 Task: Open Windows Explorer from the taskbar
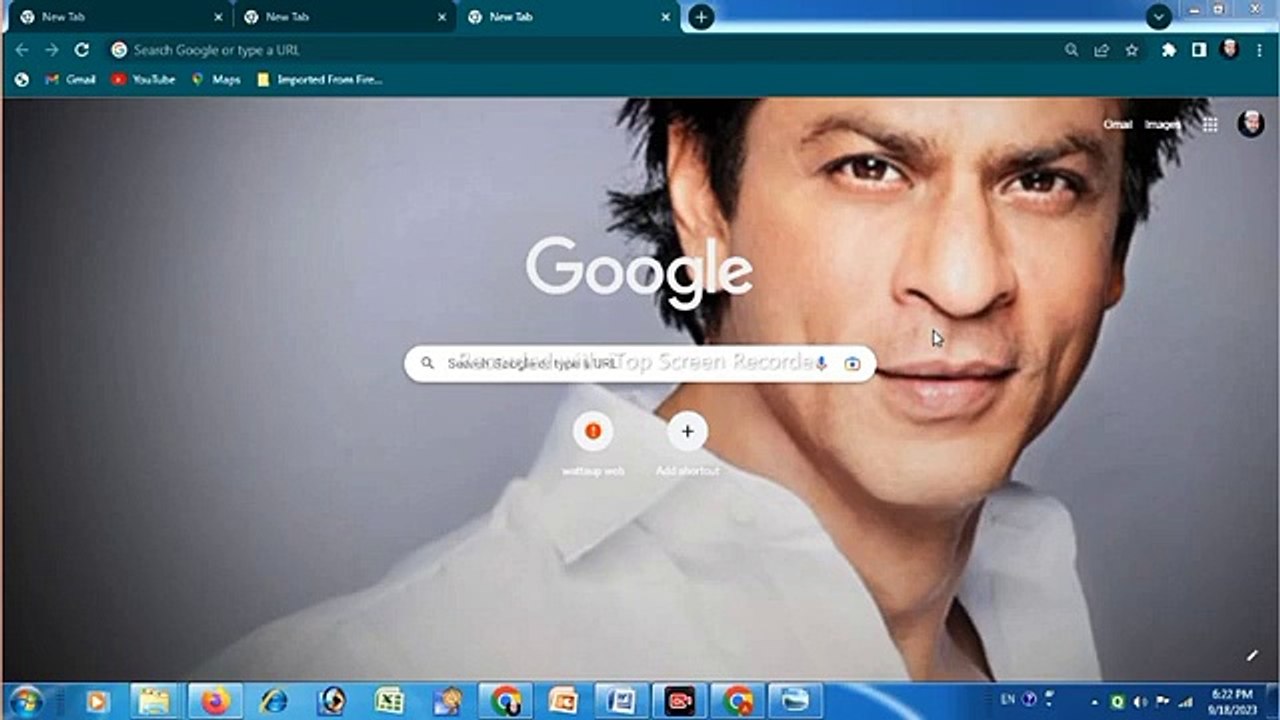point(154,701)
